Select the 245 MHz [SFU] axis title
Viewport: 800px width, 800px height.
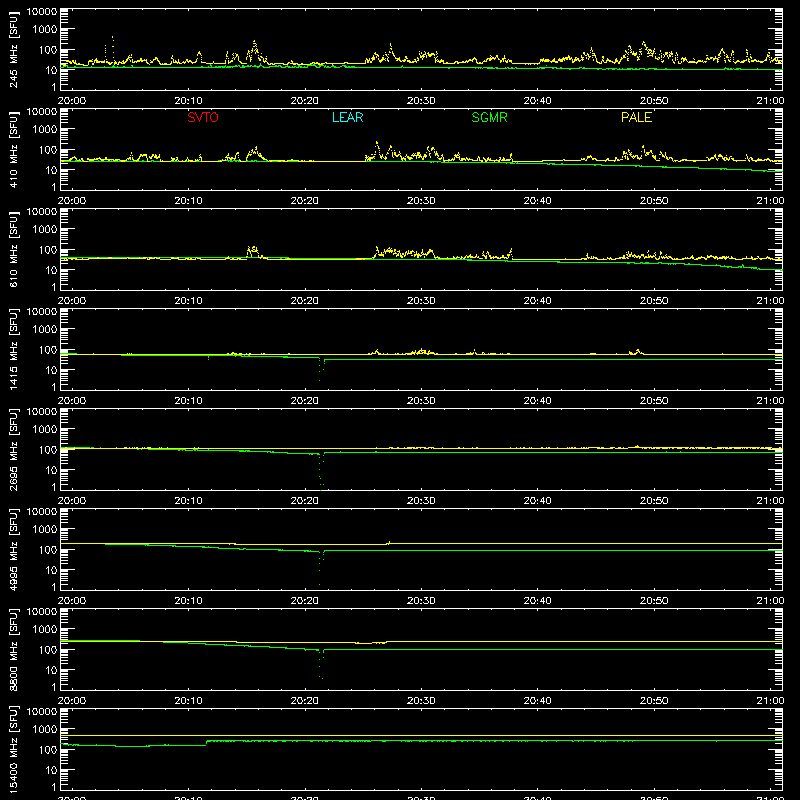click(14, 49)
